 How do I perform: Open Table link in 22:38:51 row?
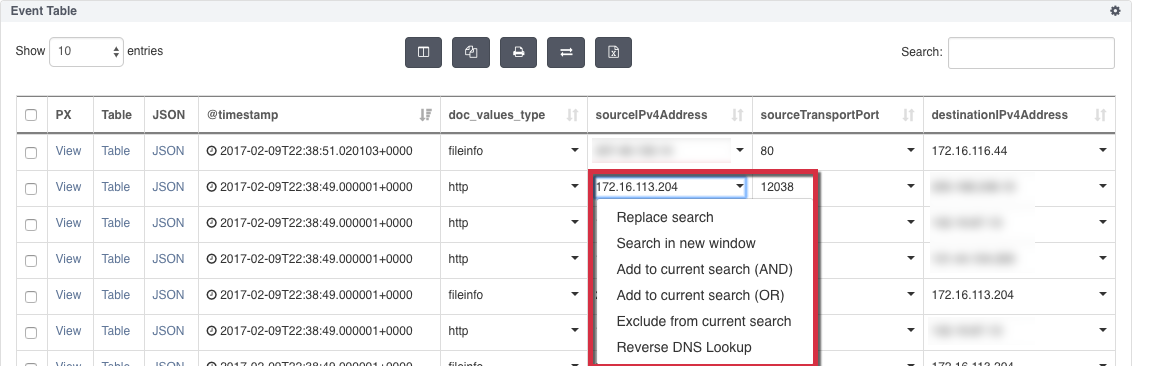point(116,150)
